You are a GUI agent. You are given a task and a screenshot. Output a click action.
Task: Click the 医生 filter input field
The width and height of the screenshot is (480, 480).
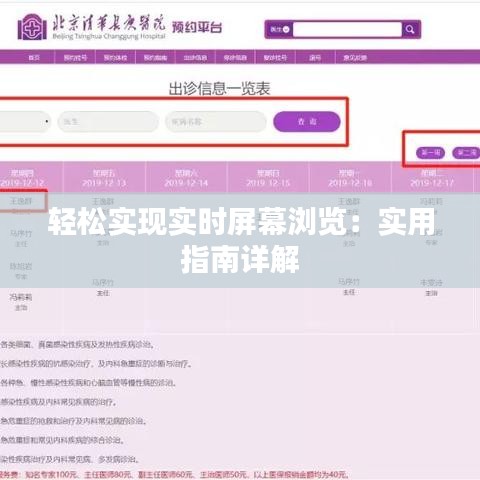click(108, 122)
